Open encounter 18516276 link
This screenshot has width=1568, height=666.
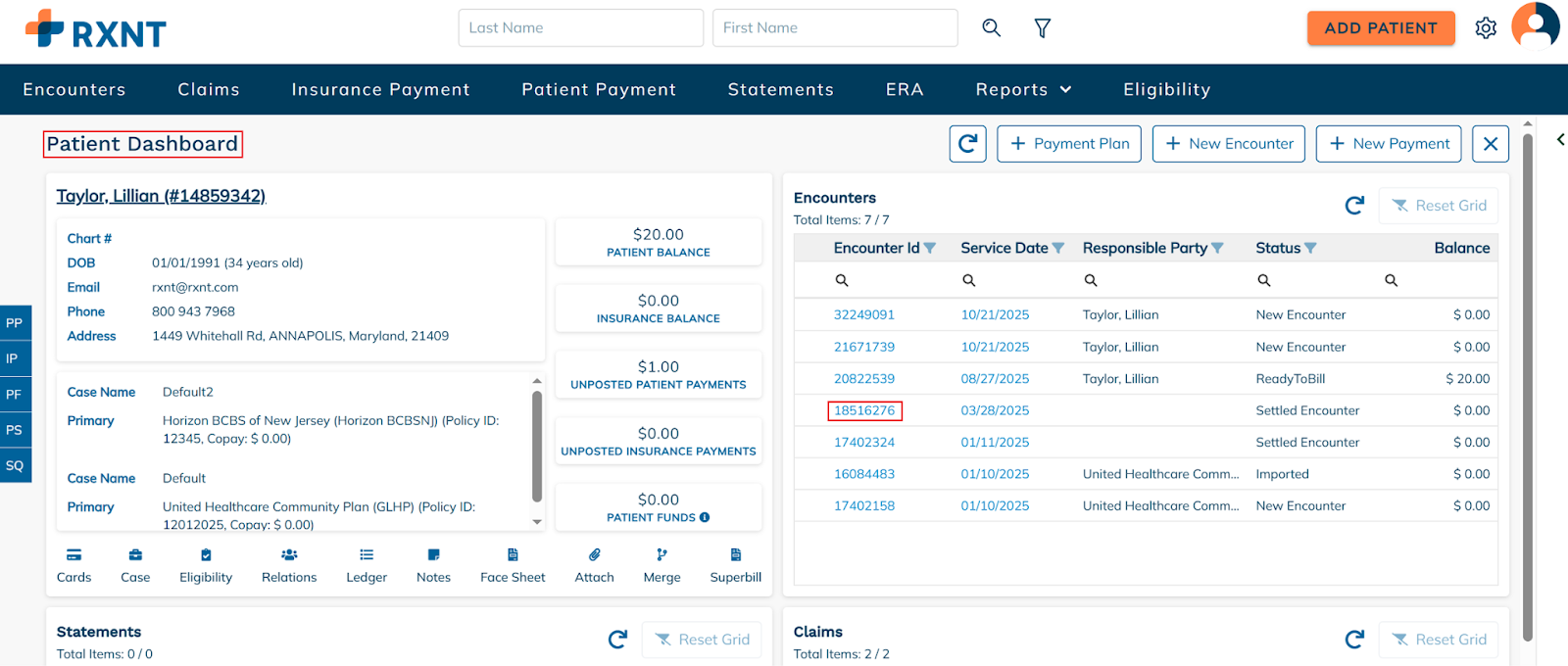[x=864, y=411]
